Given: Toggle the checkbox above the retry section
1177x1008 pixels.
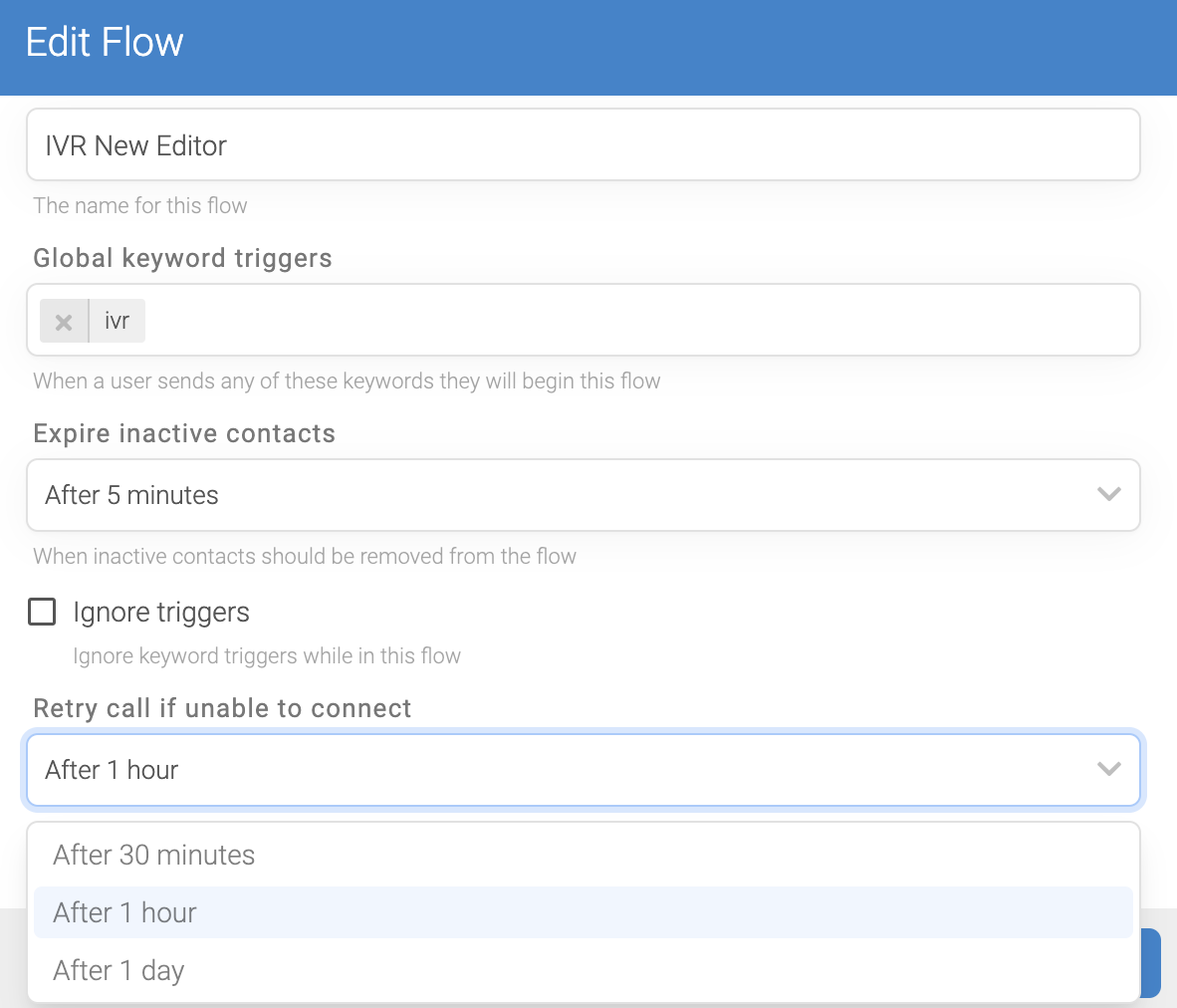Looking at the screenshot, I should (42, 612).
